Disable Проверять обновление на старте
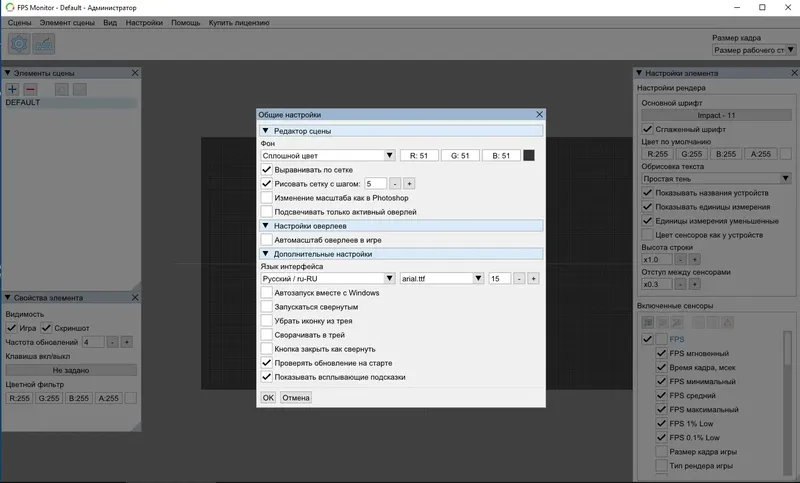 tap(266, 363)
